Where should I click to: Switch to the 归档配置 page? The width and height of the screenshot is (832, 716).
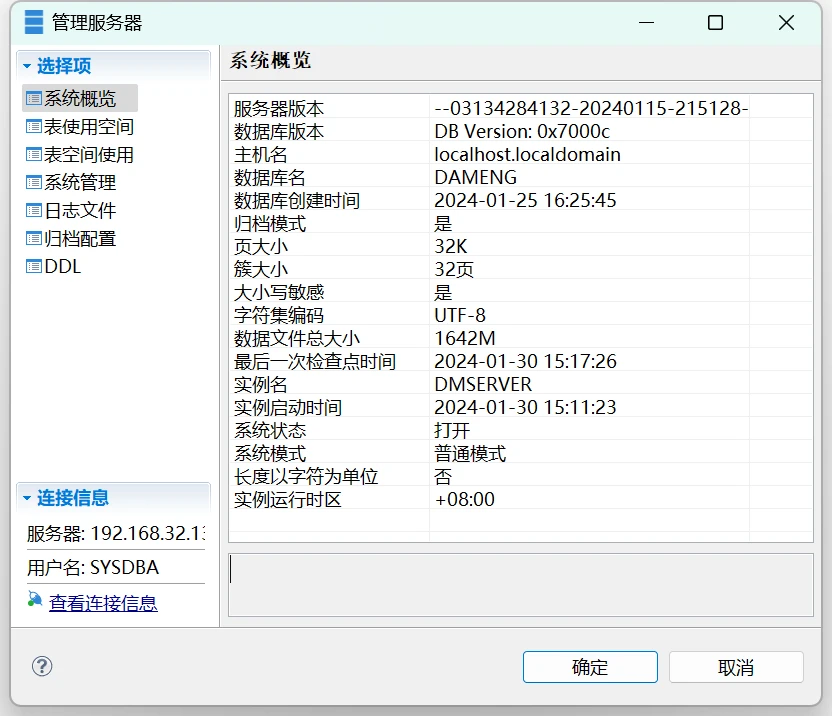click(80, 239)
